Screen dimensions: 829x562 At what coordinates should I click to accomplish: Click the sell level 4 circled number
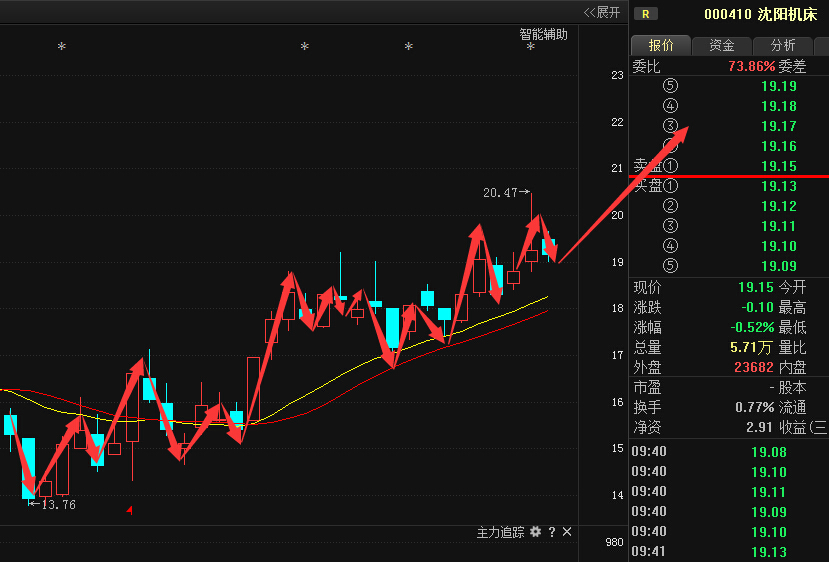(x=670, y=106)
